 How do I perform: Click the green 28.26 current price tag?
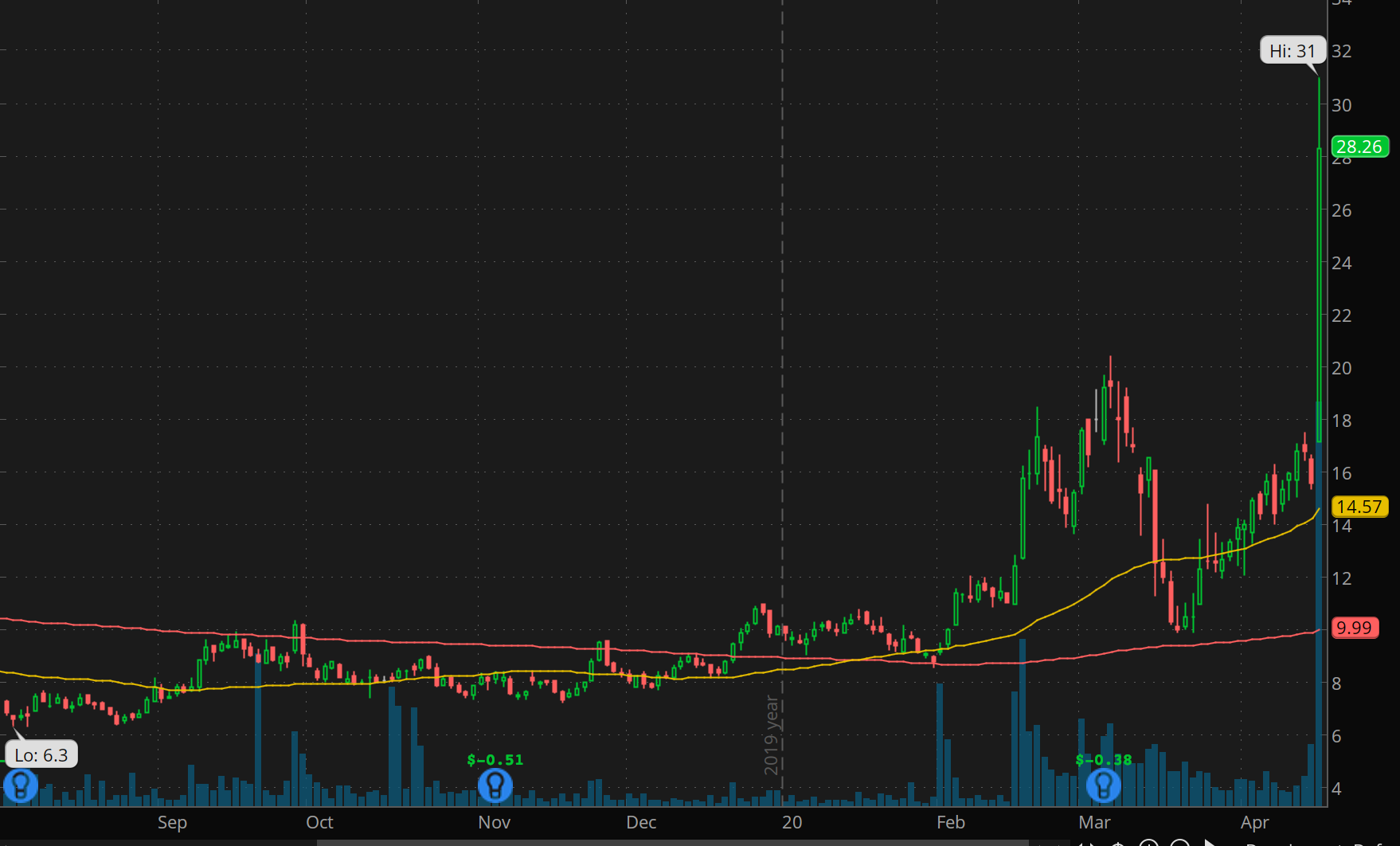(x=1359, y=147)
